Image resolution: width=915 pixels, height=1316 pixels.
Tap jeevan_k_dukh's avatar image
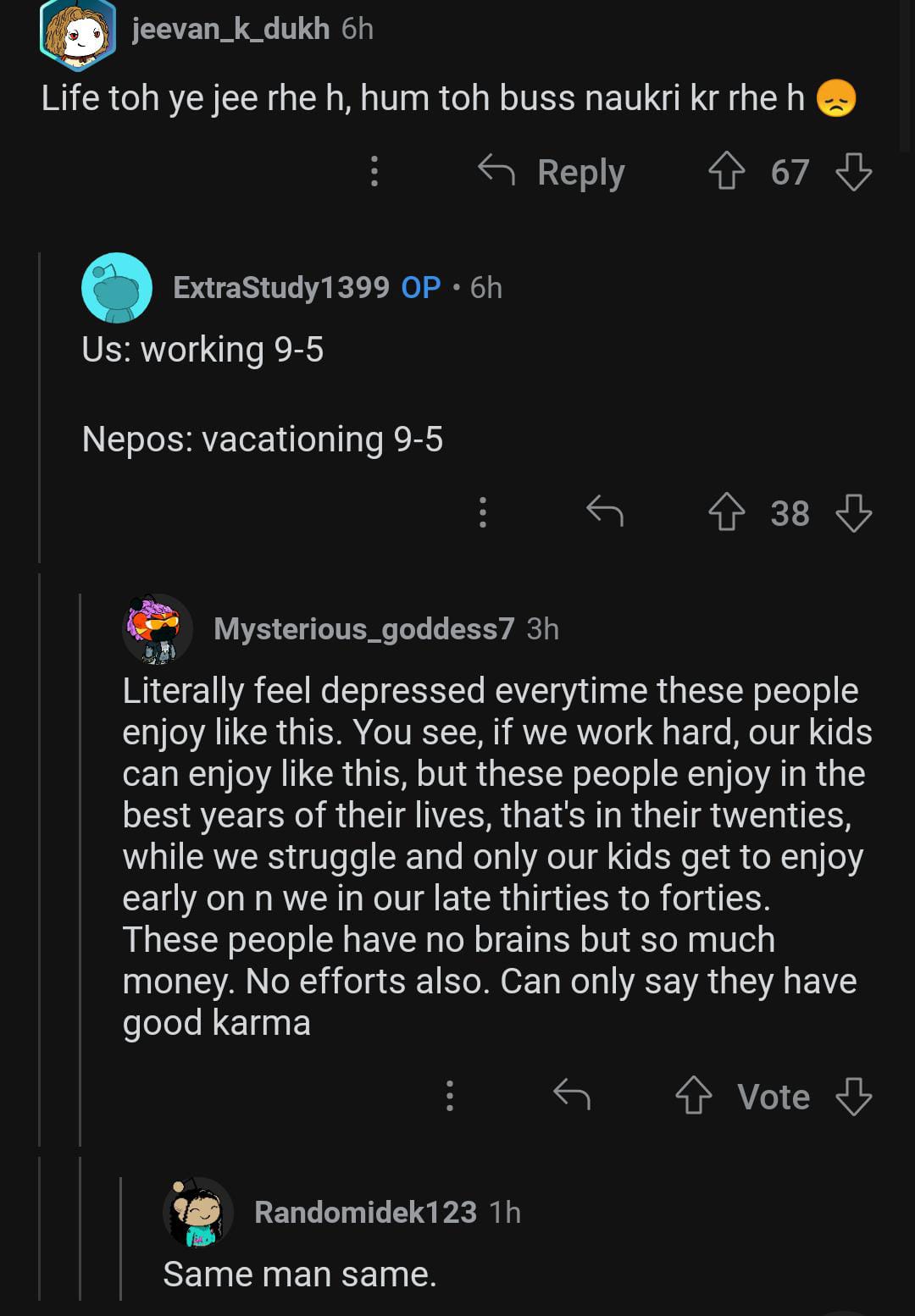pyautogui.click(x=77, y=34)
